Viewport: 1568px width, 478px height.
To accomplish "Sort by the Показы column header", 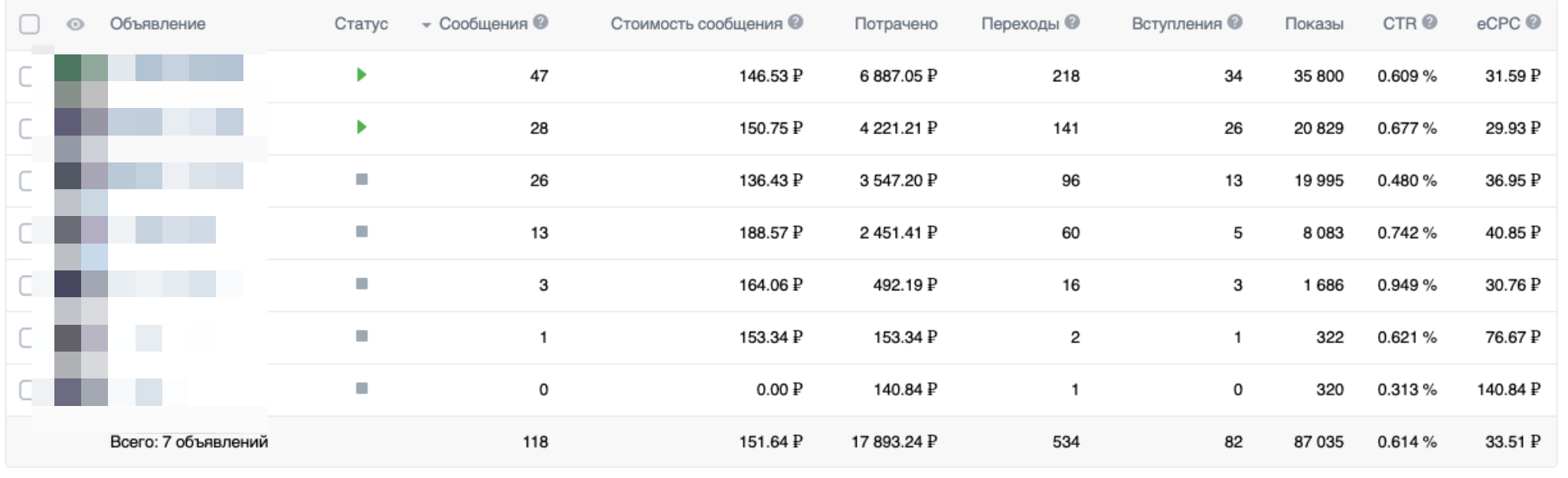I will coord(1313,24).
